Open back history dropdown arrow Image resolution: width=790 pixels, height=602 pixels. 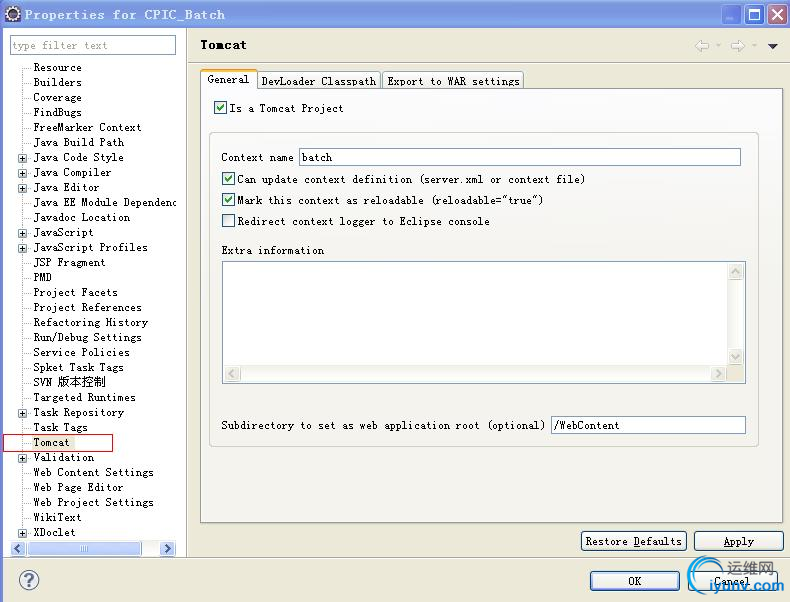pos(718,46)
